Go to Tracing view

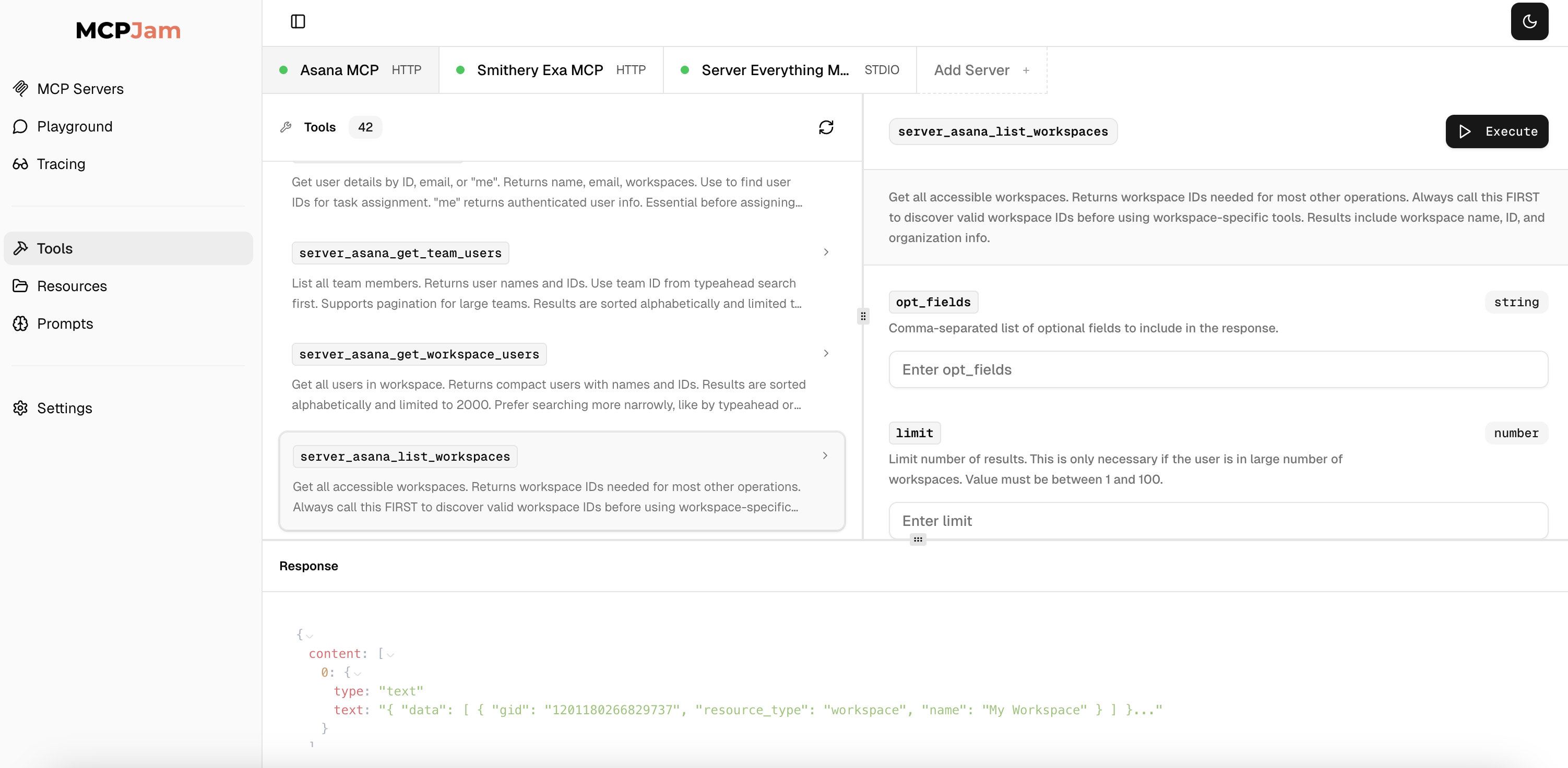(x=61, y=164)
